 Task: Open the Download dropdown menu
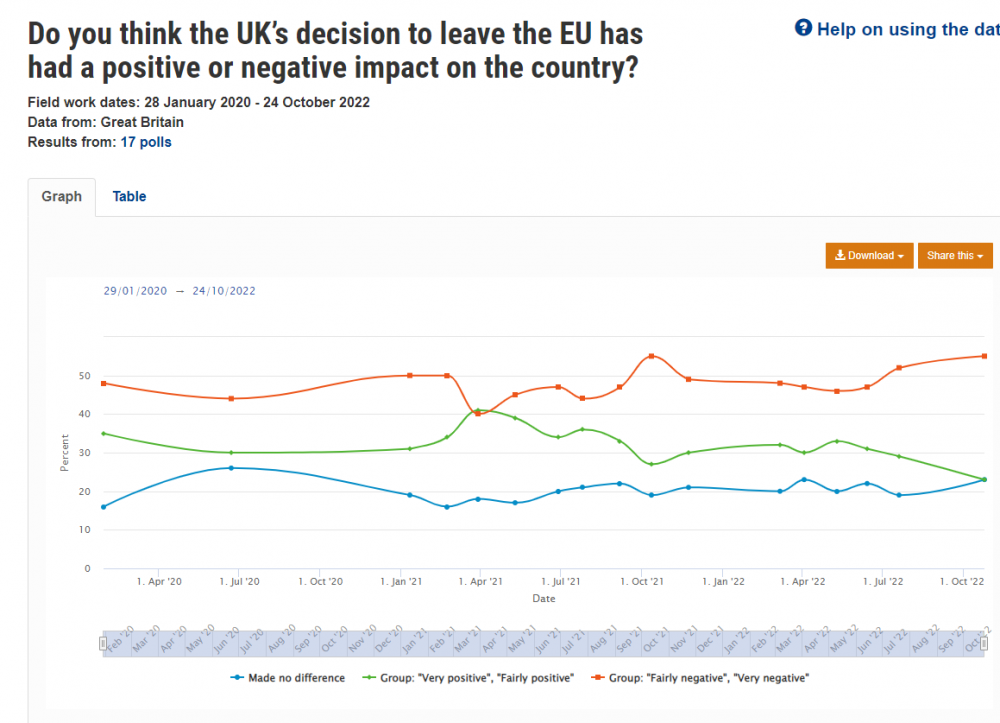pos(869,256)
